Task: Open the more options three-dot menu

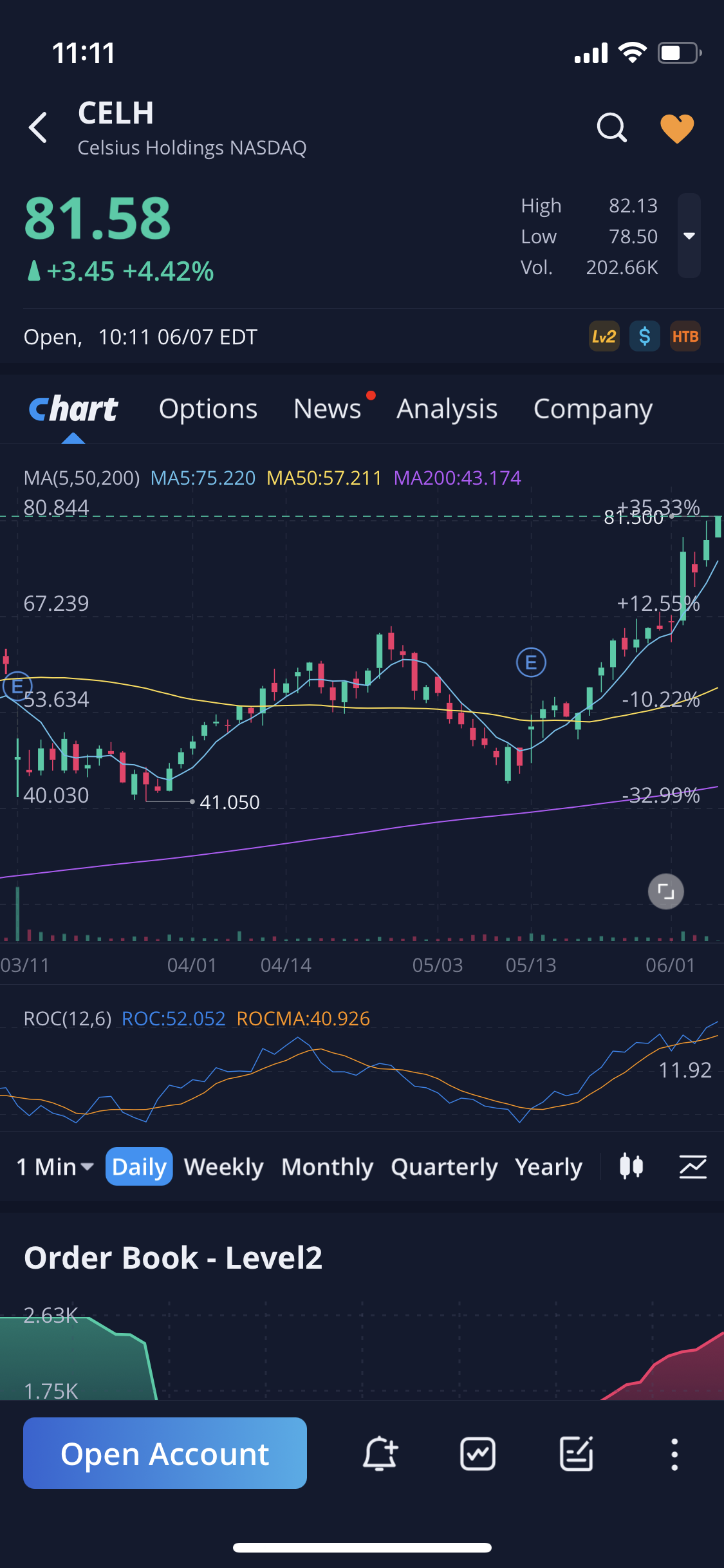Action: pyautogui.click(x=674, y=1453)
